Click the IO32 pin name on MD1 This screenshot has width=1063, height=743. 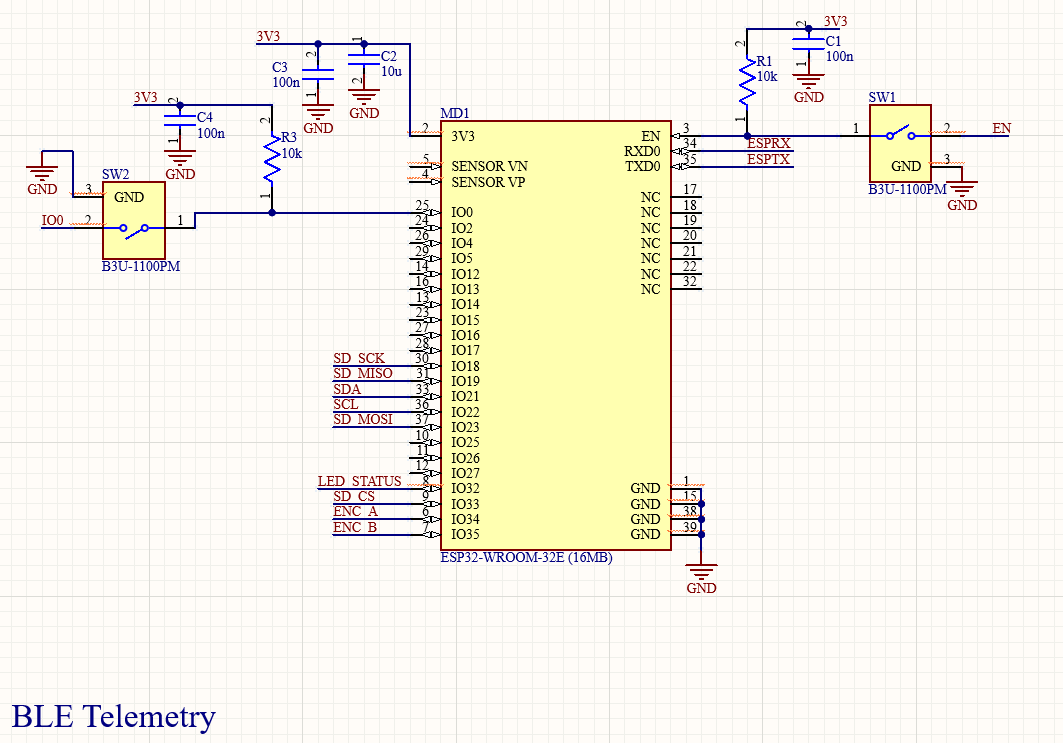[x=465, y=488]
